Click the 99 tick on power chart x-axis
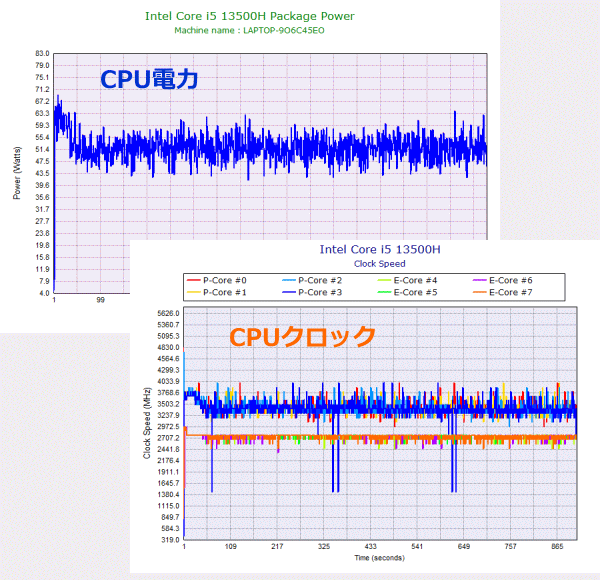600x580 pixels. click(x=100, y=300)
